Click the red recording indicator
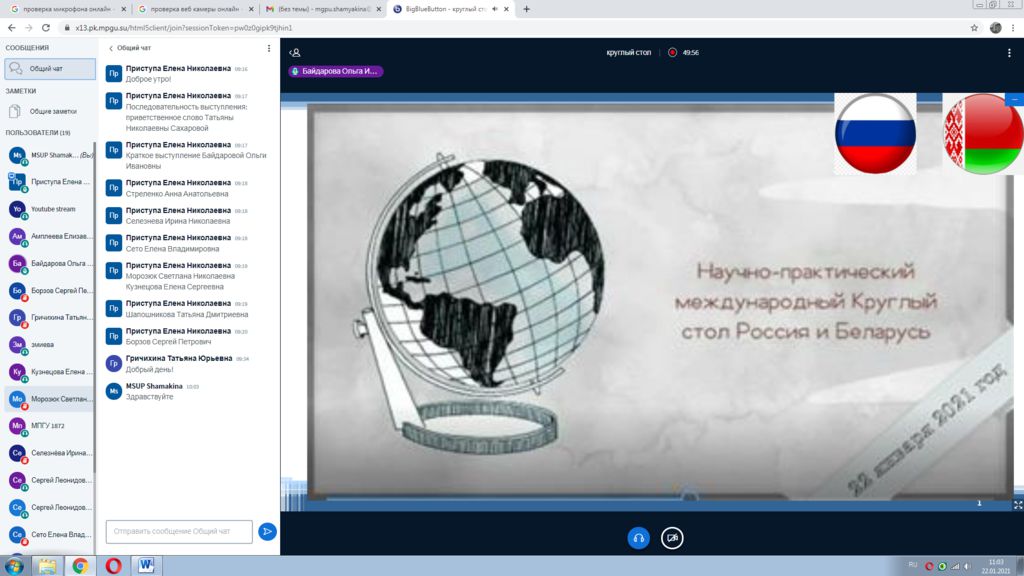 coord(672,52)
